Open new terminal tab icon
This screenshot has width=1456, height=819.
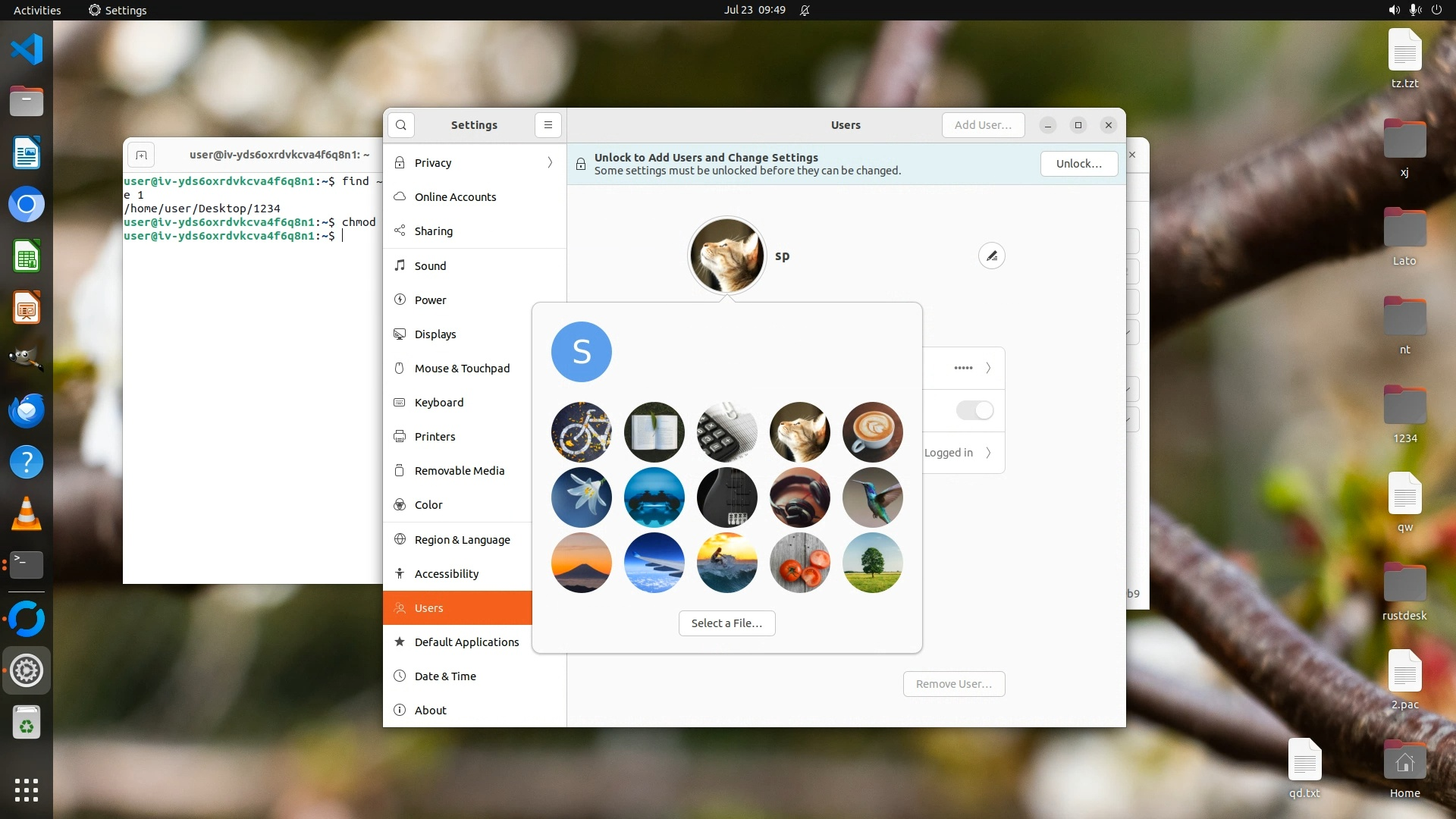(x=141, y=155)
